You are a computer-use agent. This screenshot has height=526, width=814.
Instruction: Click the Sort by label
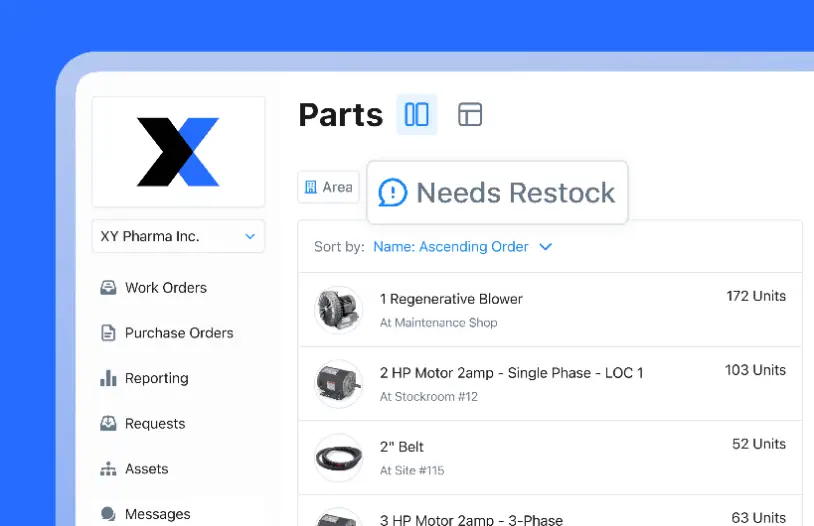340,247
